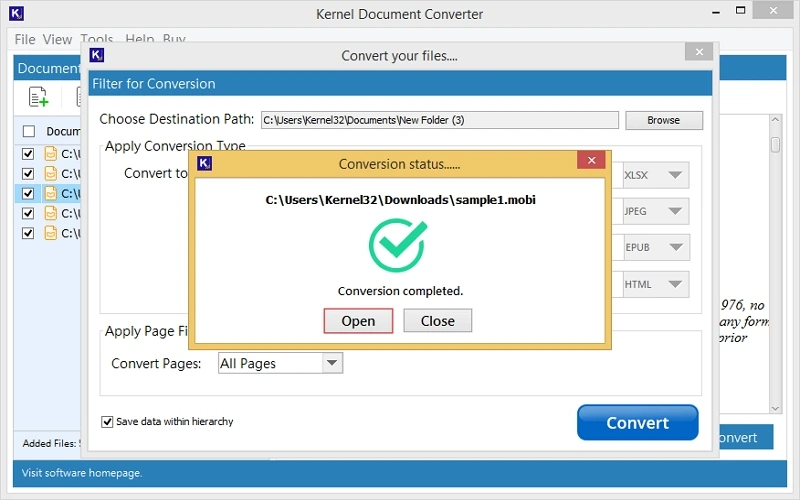Image resolution: width=800 pixels, height=500 pixels.
Task: Click Browse to choose destination path
Action: (663, 120)
